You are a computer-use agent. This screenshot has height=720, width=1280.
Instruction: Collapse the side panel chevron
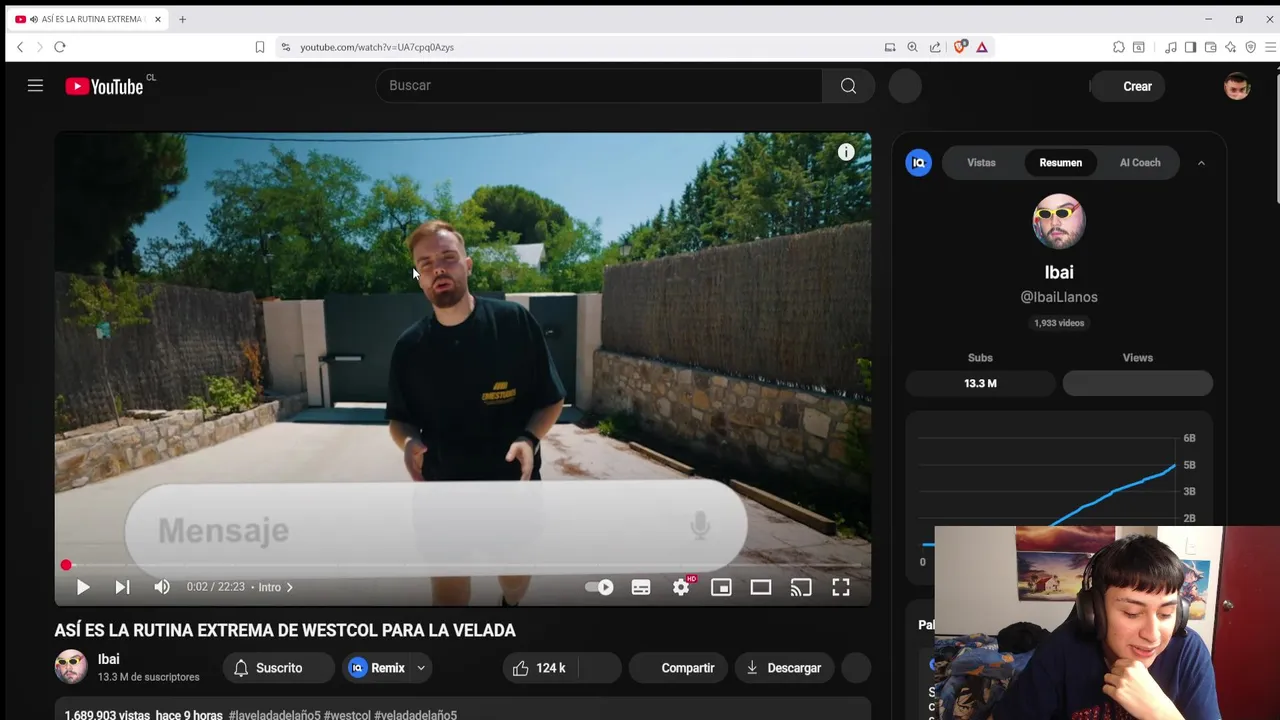click(1201, 163)
